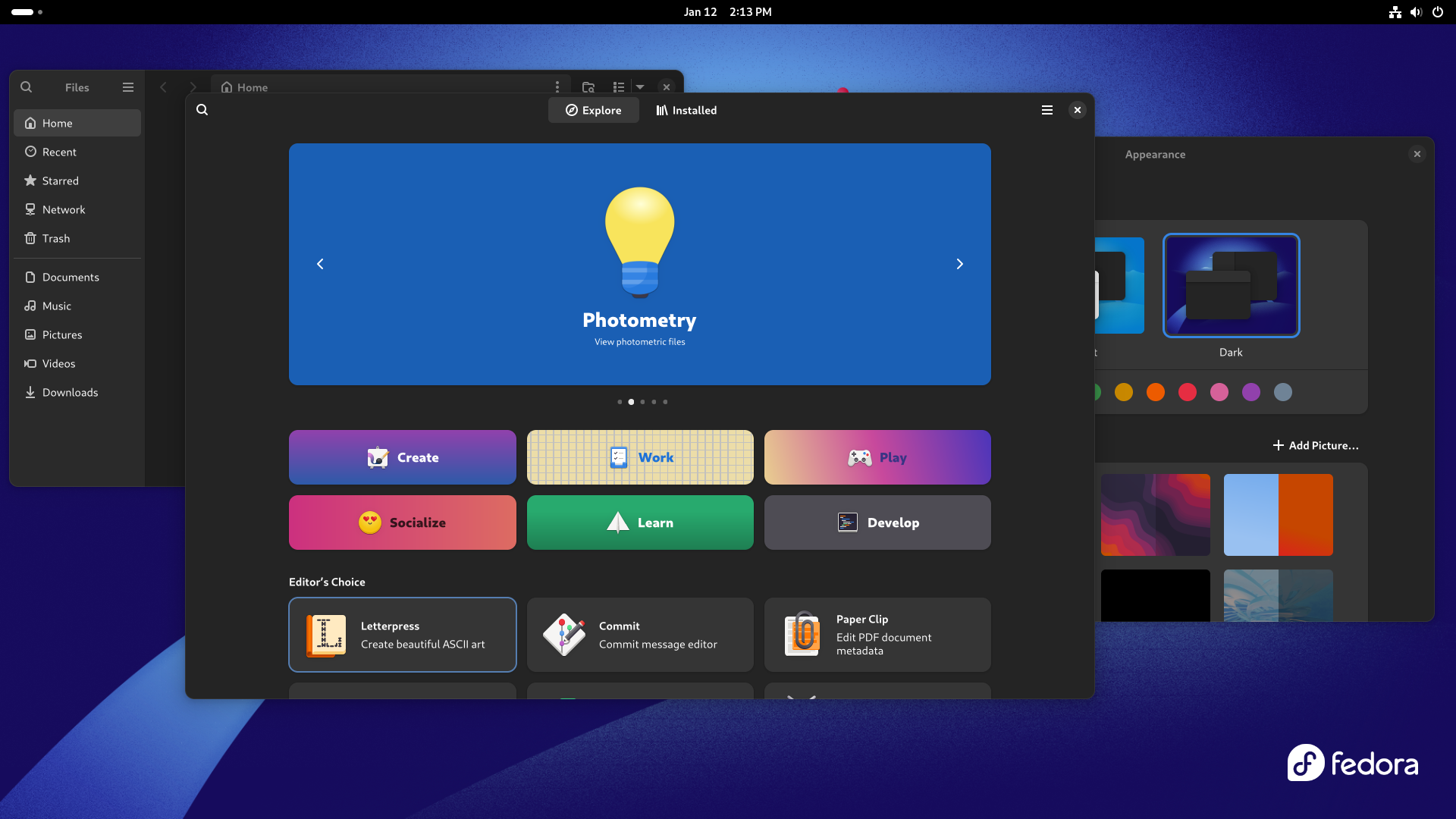Select the Dark style preview

click(1231, 286)
